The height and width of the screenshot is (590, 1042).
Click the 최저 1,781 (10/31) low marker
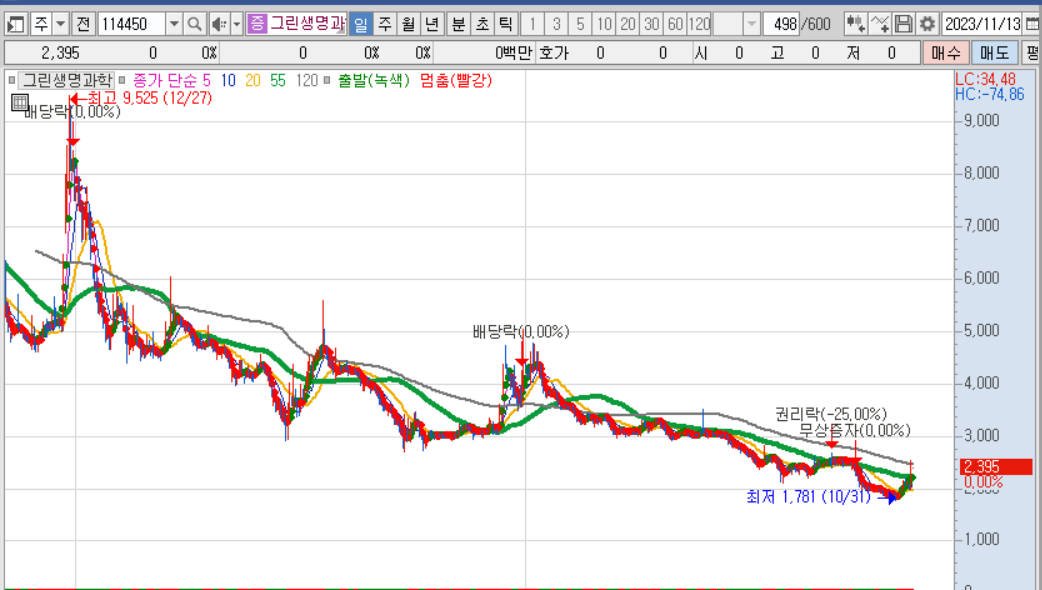point(821,497)
